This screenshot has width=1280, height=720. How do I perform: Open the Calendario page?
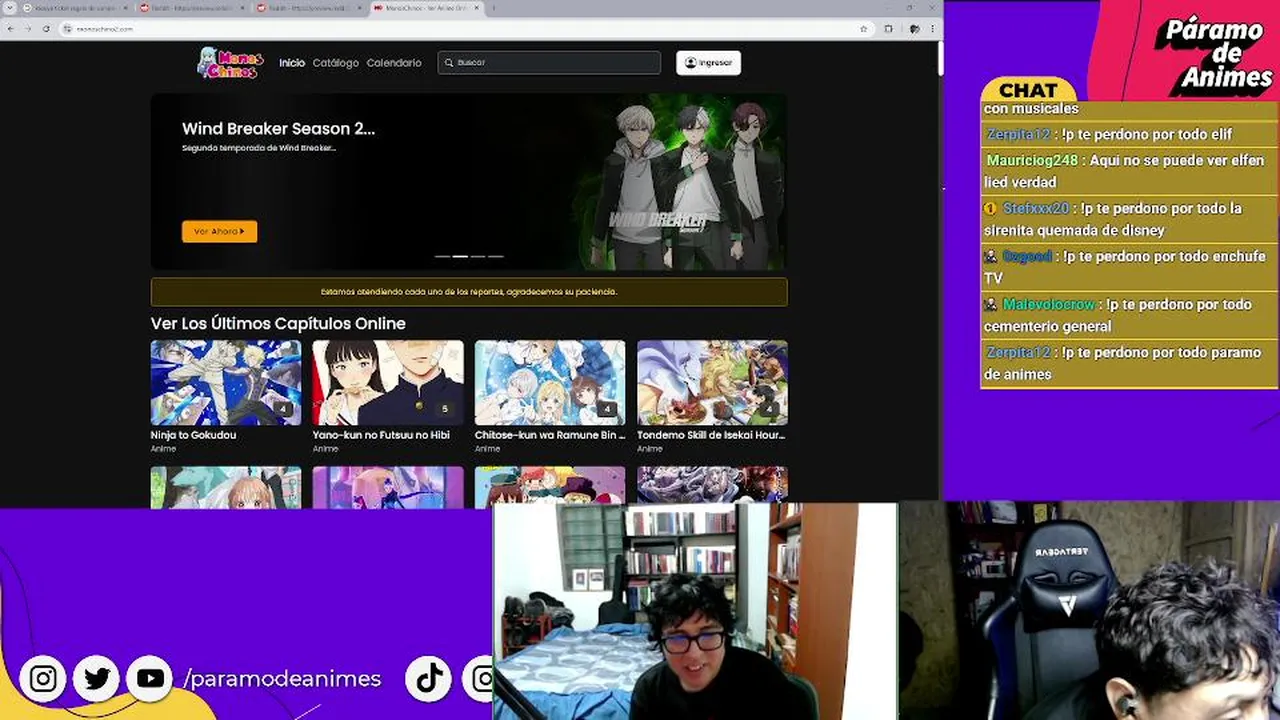tap(394, 62)
